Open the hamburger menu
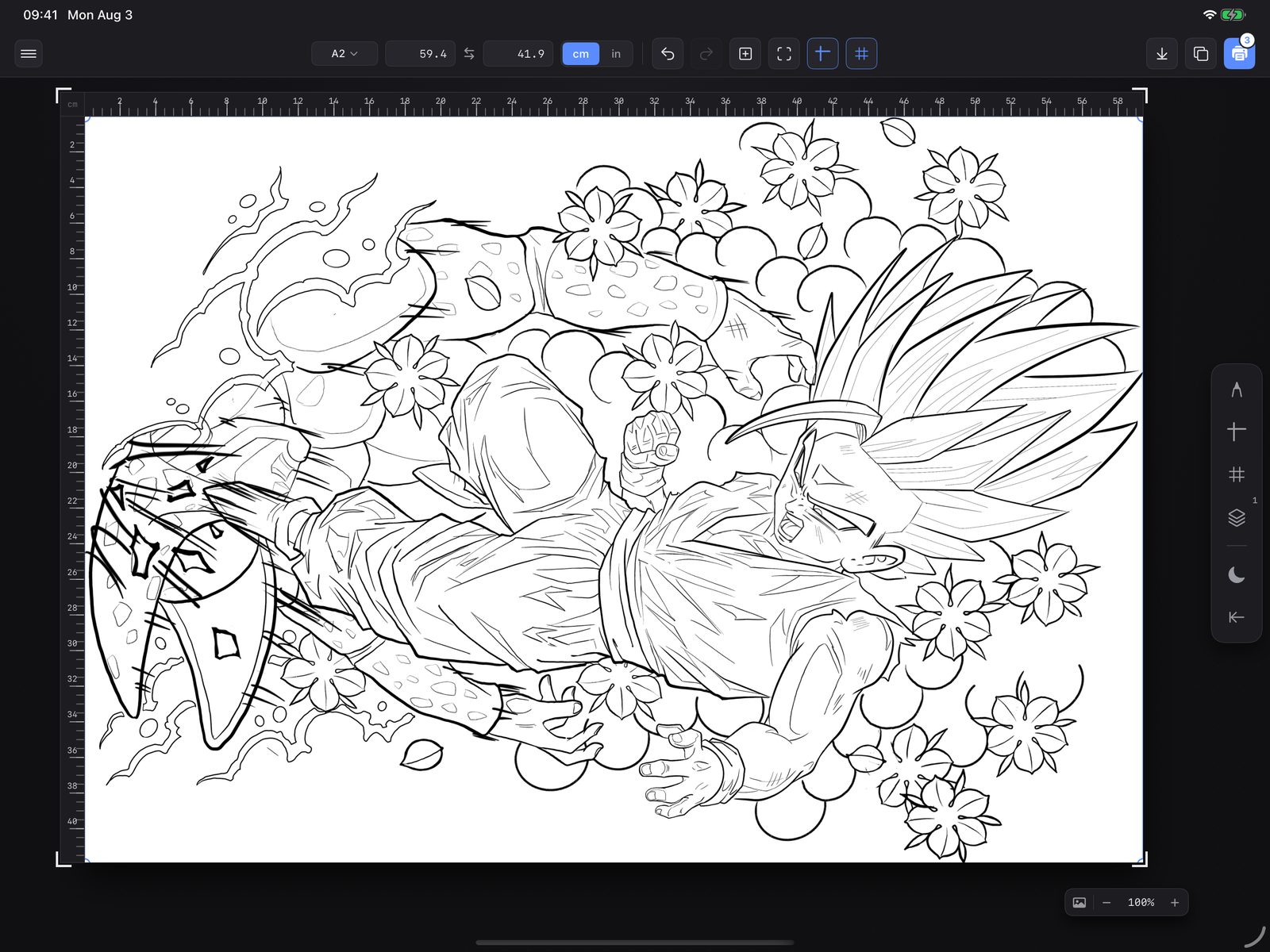Image resolution: width=1270 pixels, height=952 pixels. point(29,54)
